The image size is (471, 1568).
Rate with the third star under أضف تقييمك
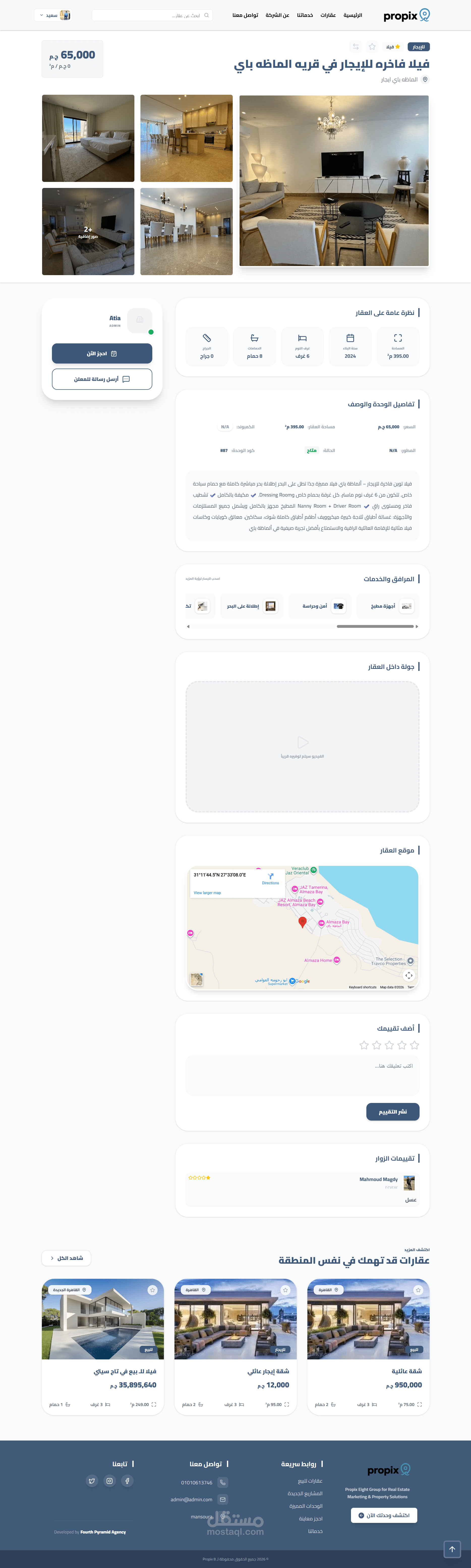[389, 1045]
